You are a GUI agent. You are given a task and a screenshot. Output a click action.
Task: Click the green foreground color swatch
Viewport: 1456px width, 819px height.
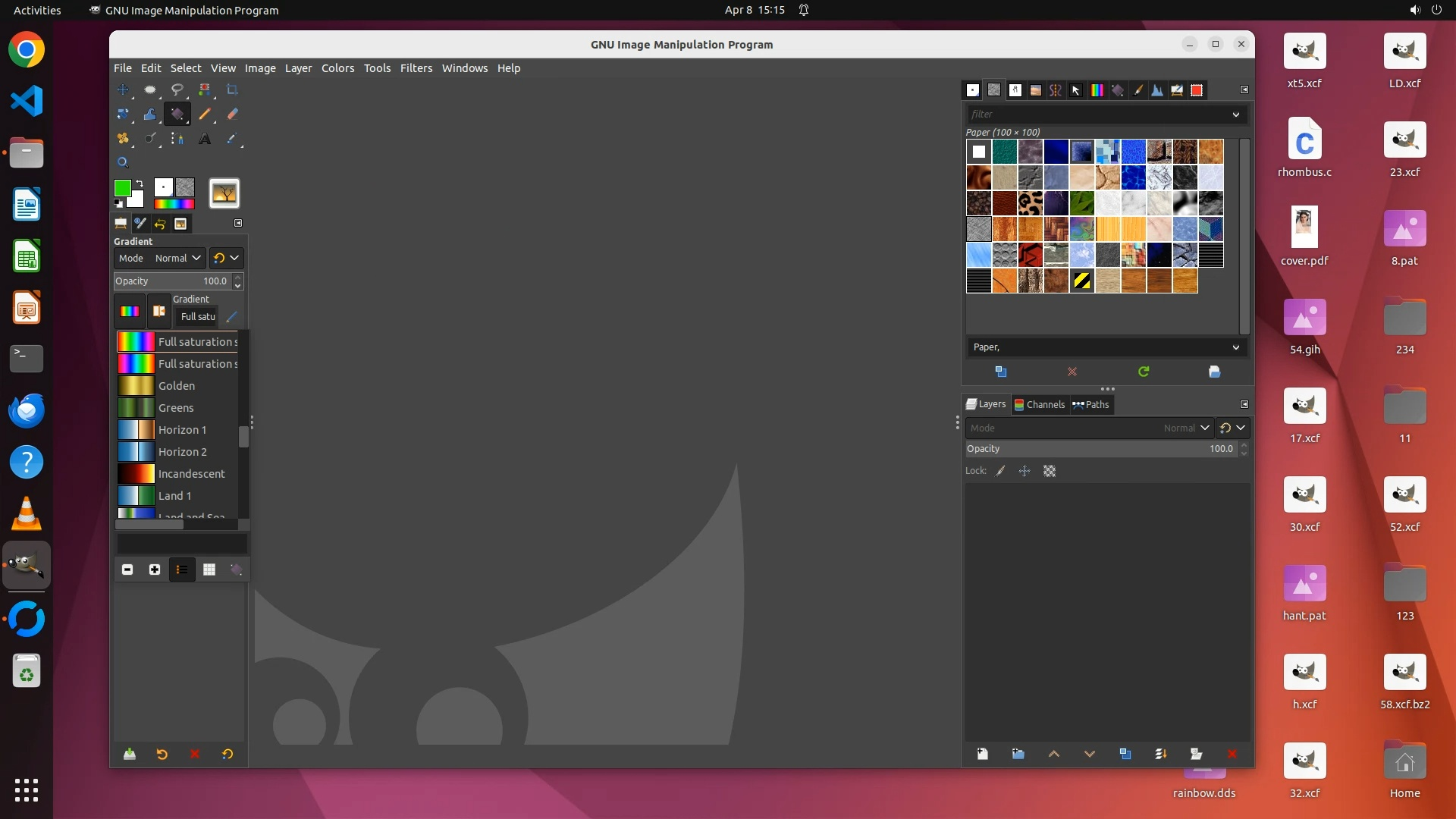(x=121, y=187)
